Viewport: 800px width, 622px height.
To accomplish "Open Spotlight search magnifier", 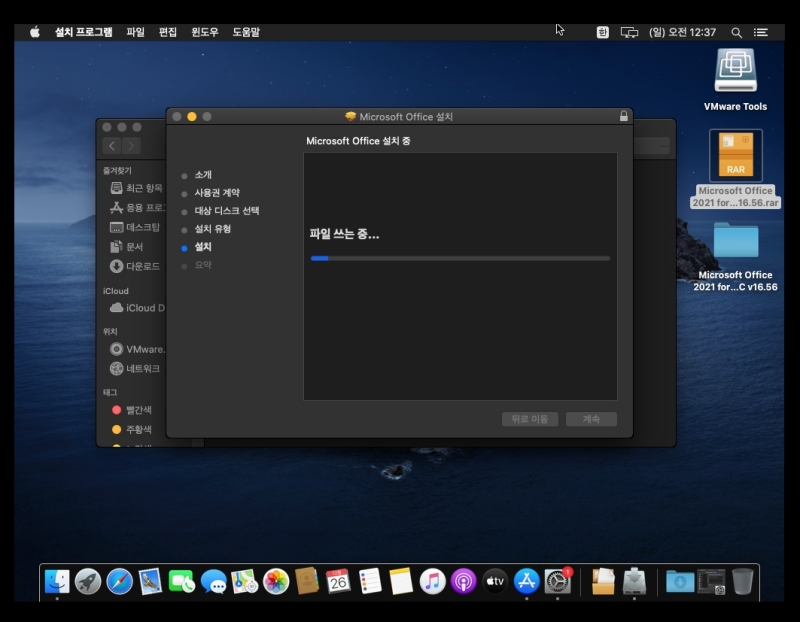I will click(736, 33).
